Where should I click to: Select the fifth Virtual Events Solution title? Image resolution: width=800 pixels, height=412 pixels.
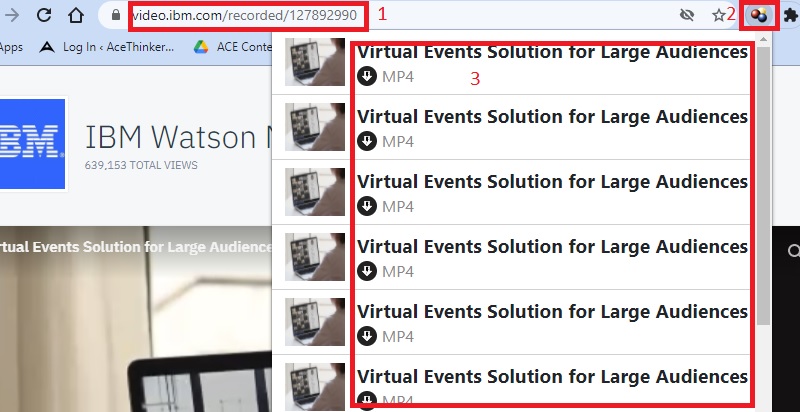[553, 312]
